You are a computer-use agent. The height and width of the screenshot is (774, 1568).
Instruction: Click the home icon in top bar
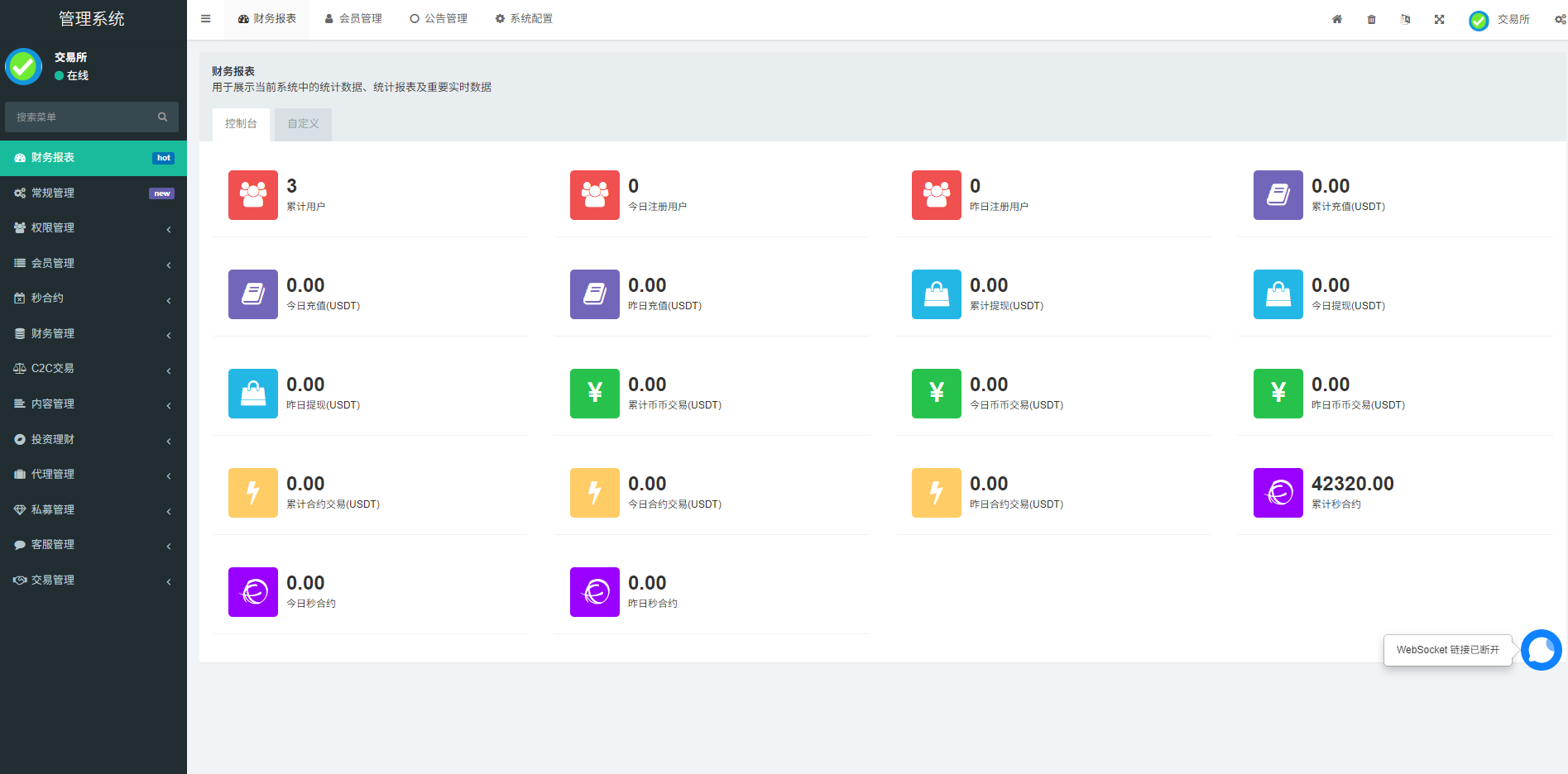(x=1337, y=19)
